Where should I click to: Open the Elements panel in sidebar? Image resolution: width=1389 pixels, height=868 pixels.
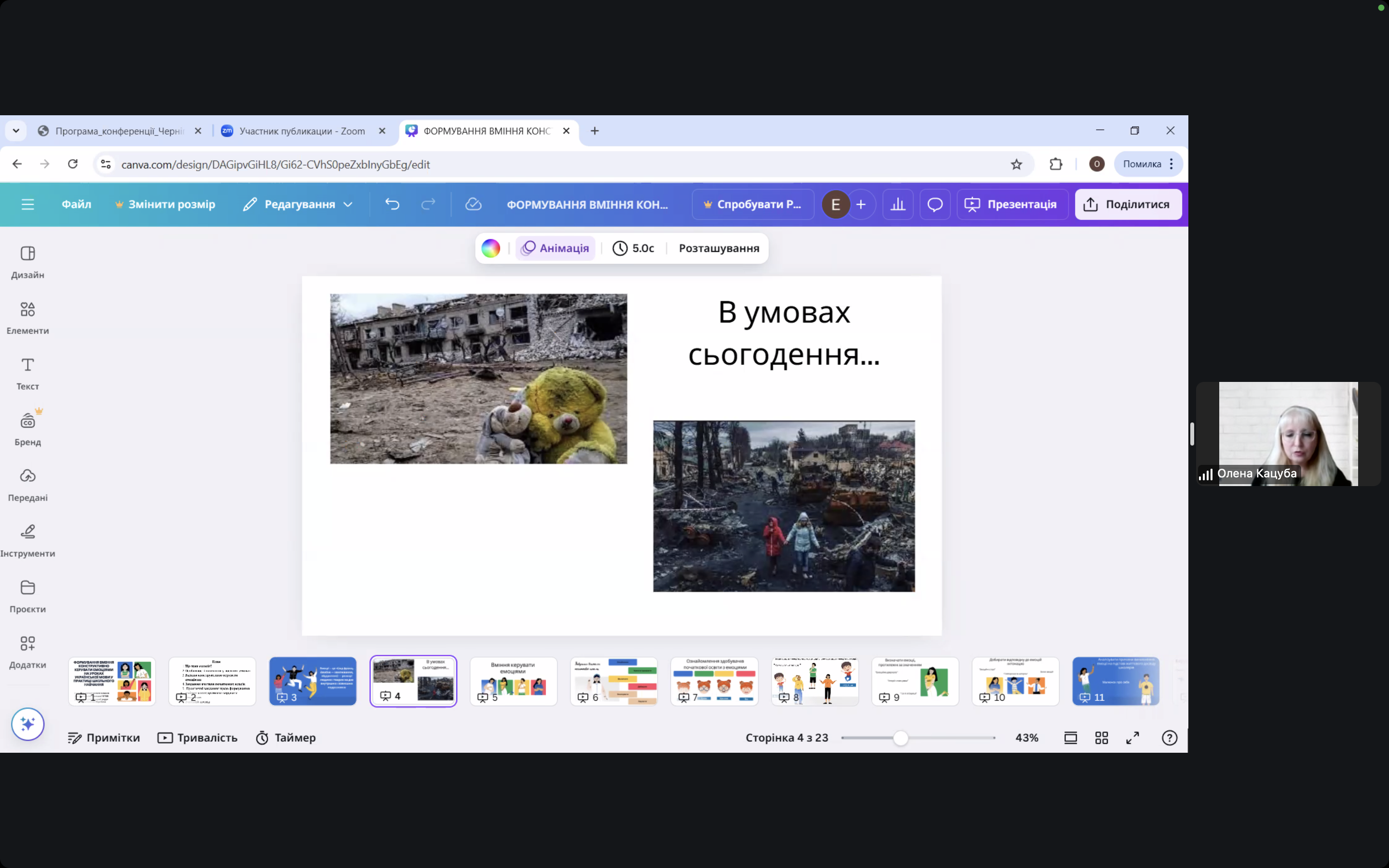(27, 317)
